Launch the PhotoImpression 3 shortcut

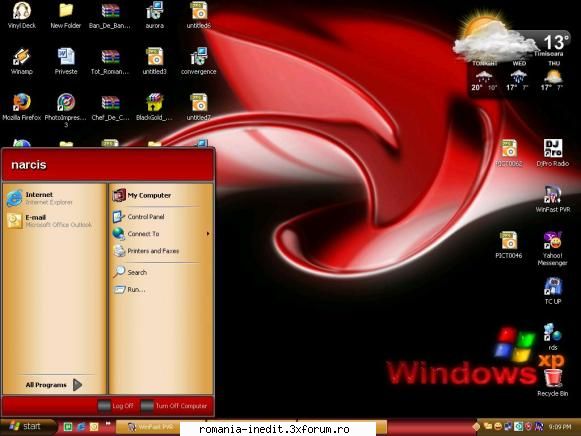click(x=66, y=110)
